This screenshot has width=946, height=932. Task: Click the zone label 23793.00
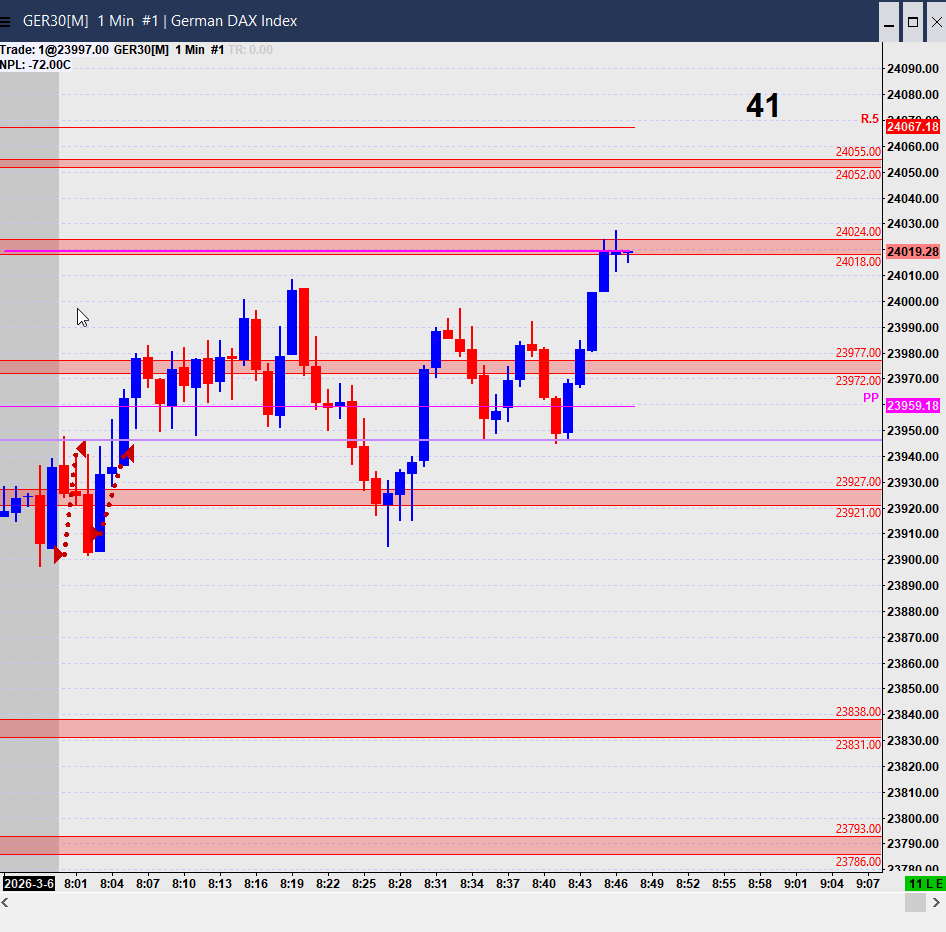858,829
